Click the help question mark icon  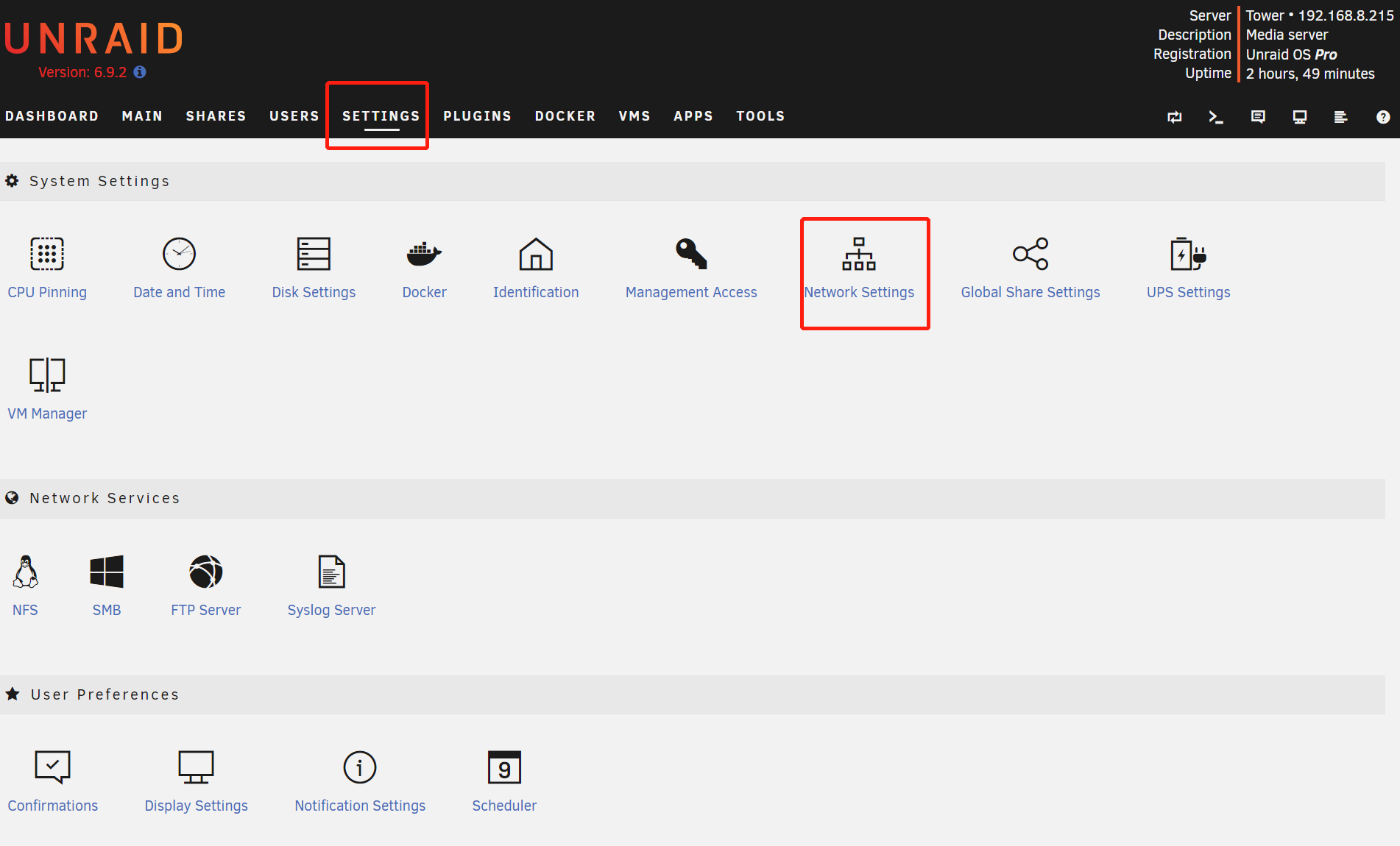point(1383,117)
